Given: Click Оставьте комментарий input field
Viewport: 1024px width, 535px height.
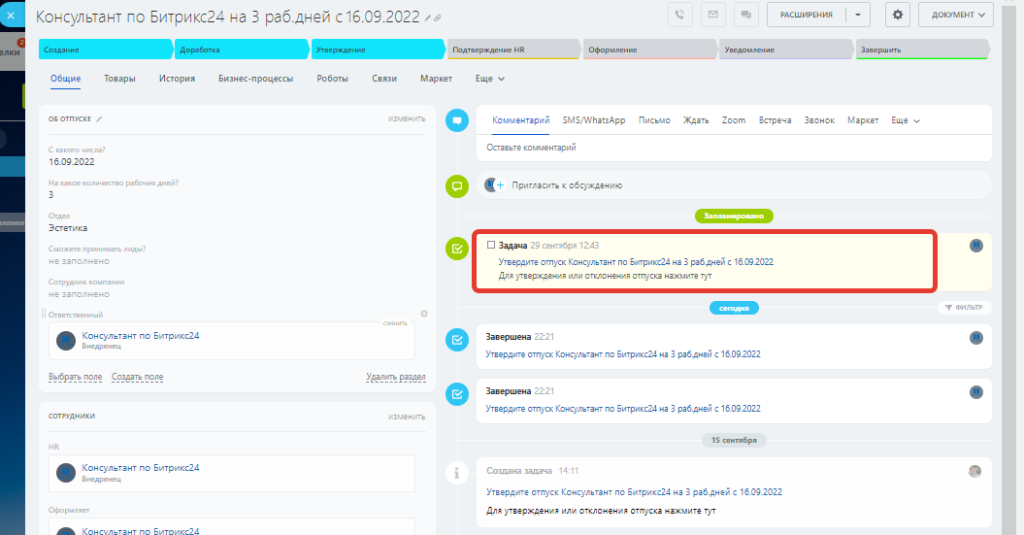Looking at the screenshot, I should (733, 148).
